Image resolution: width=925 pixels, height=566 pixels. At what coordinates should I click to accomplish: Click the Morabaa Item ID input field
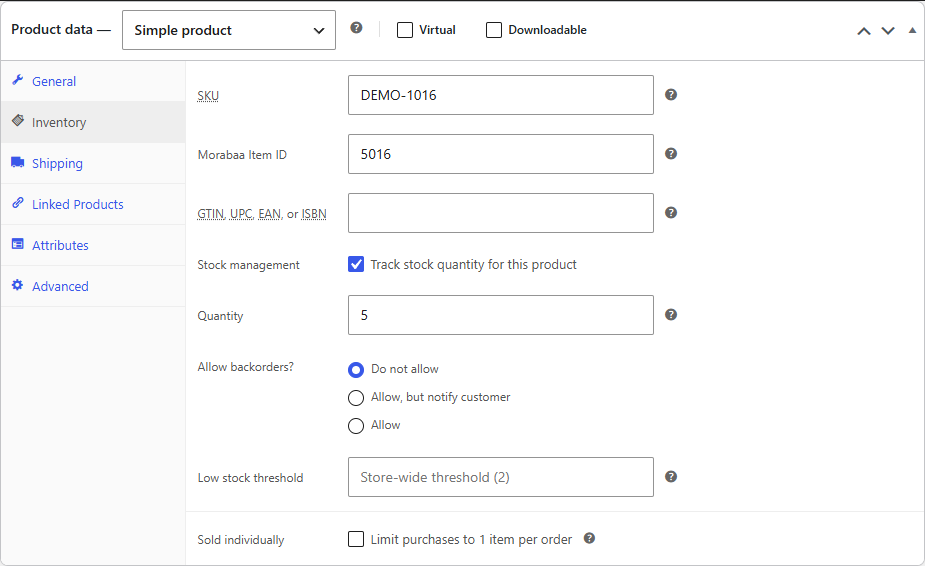pos(501,154)
